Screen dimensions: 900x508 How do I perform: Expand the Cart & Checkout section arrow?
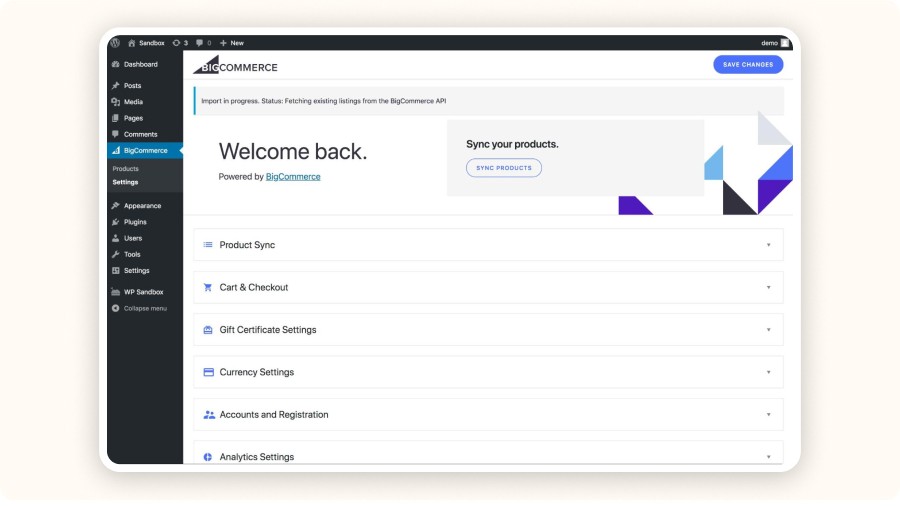tap(769, 288)
